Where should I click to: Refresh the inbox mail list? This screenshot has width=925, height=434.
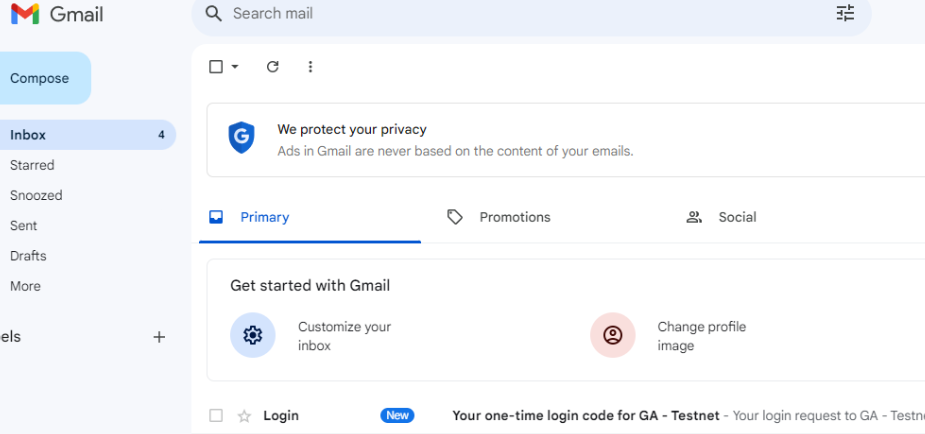[x=272, y=67]
